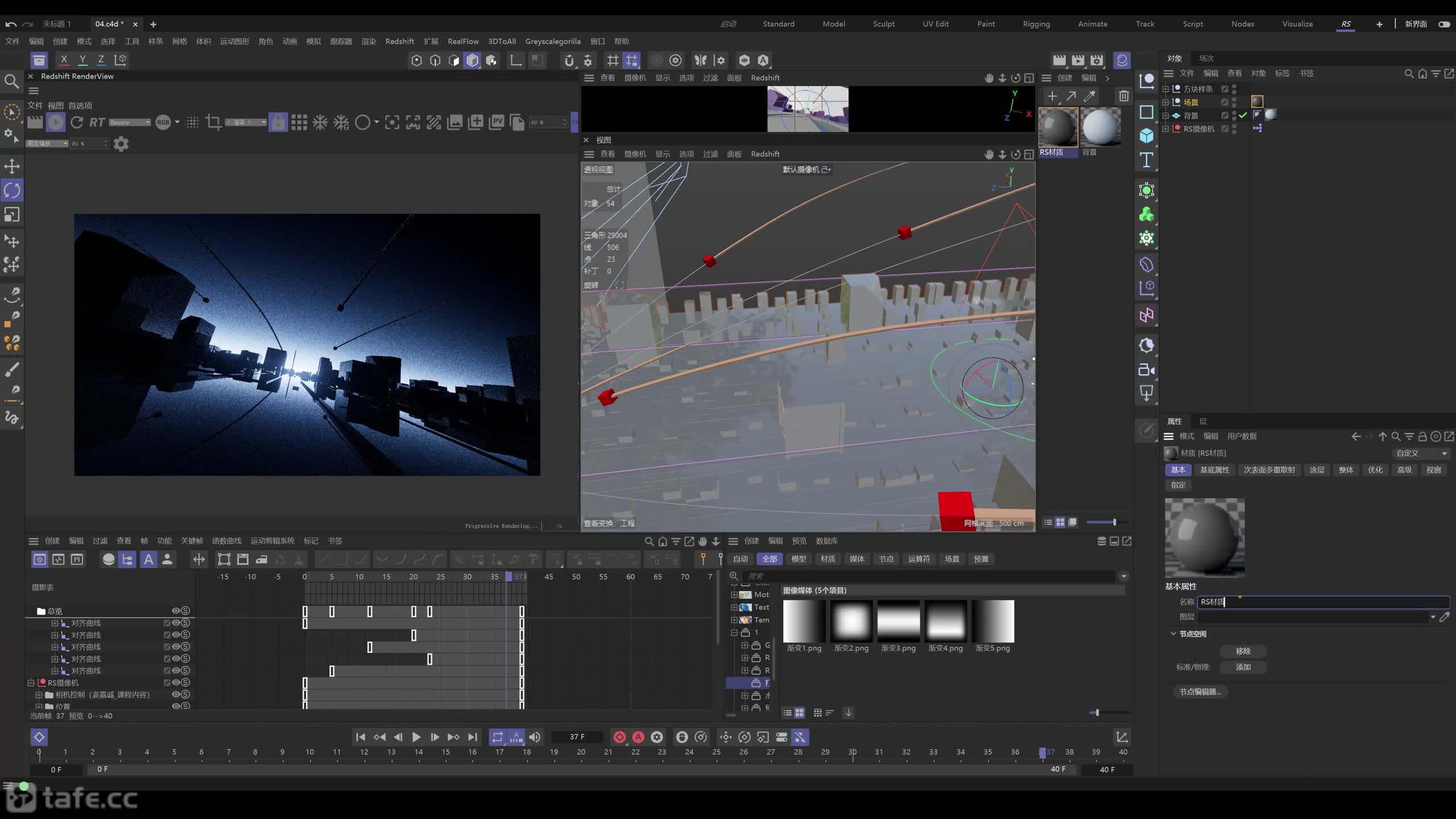1456x819 pixels.
Task: Click the 添加 button
Action: [1243, 667]
